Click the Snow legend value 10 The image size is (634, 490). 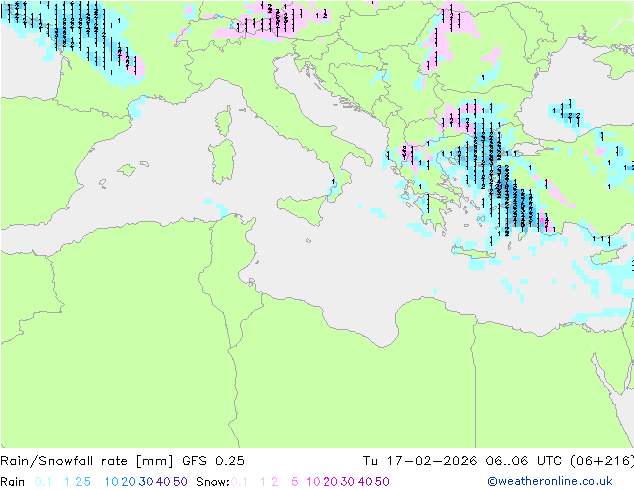click(313, 482)
